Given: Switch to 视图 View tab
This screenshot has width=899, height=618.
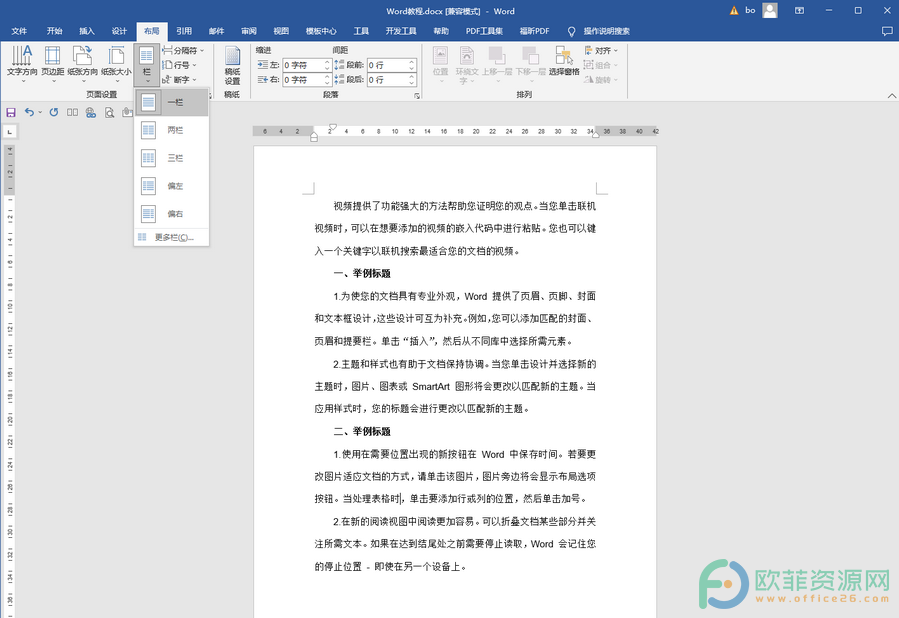Looking at the screenshot, I should 281,31.
